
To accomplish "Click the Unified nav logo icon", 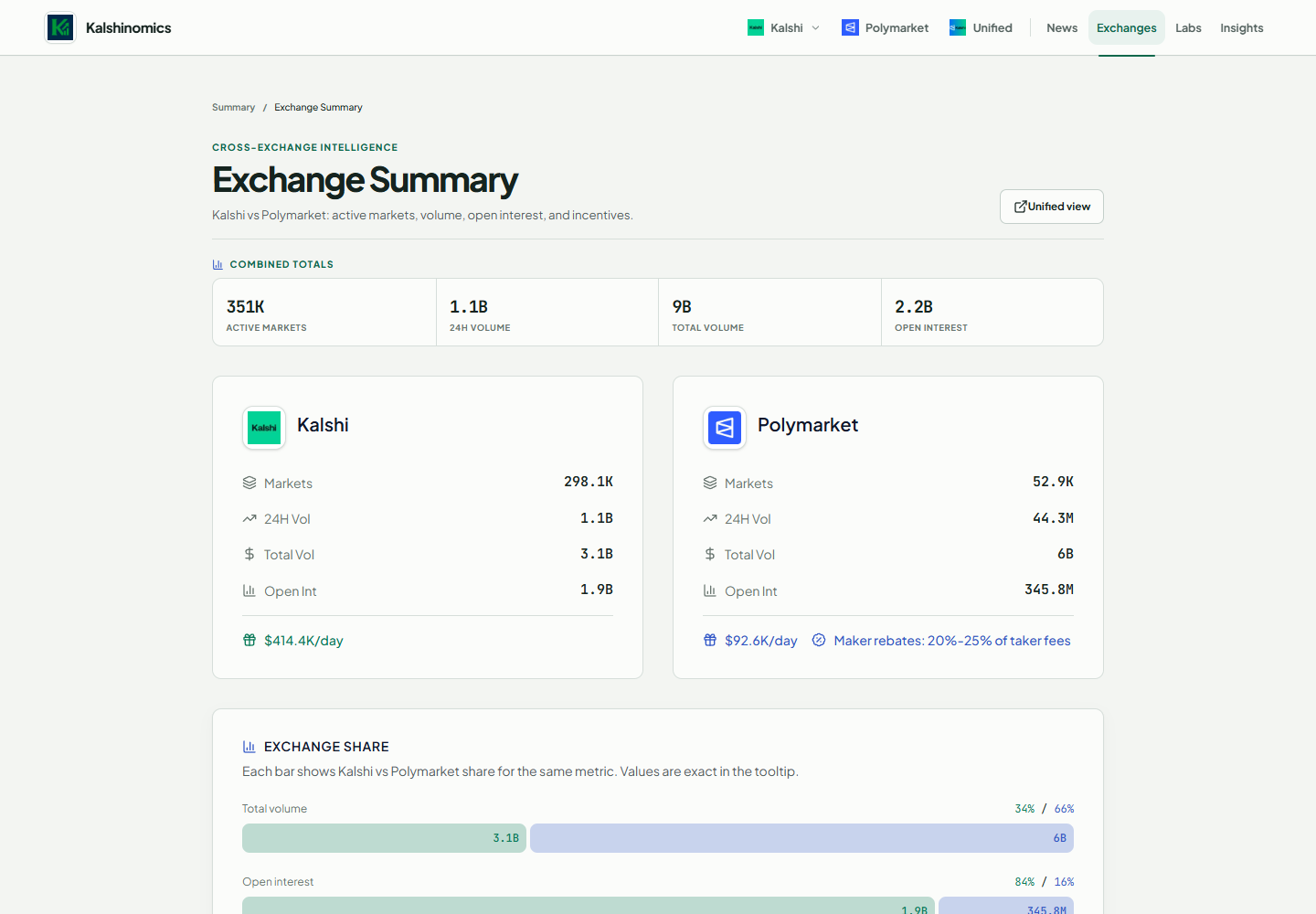I will (x=958, y=27).
